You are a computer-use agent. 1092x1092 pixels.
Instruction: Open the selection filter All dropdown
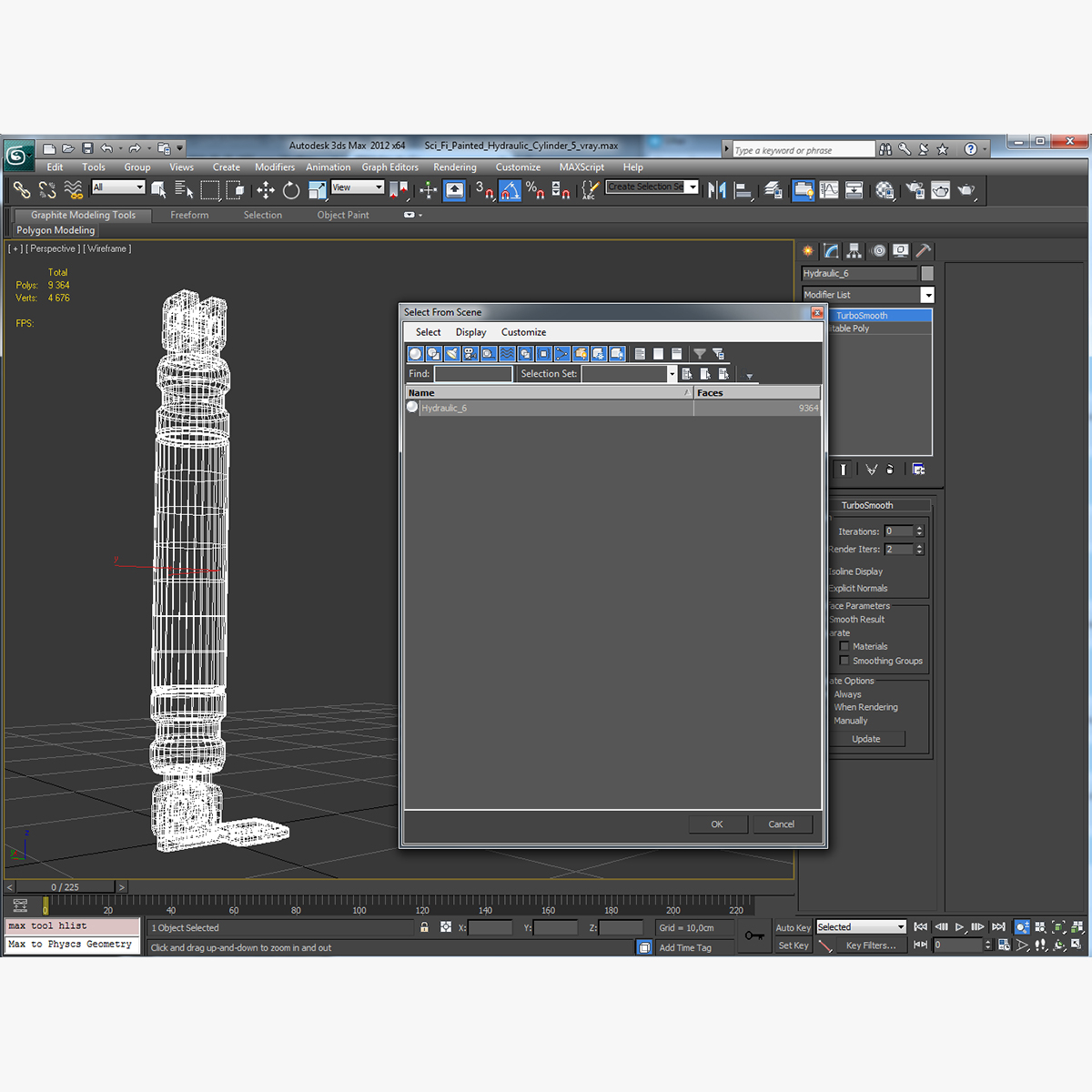tap(118, 187)
